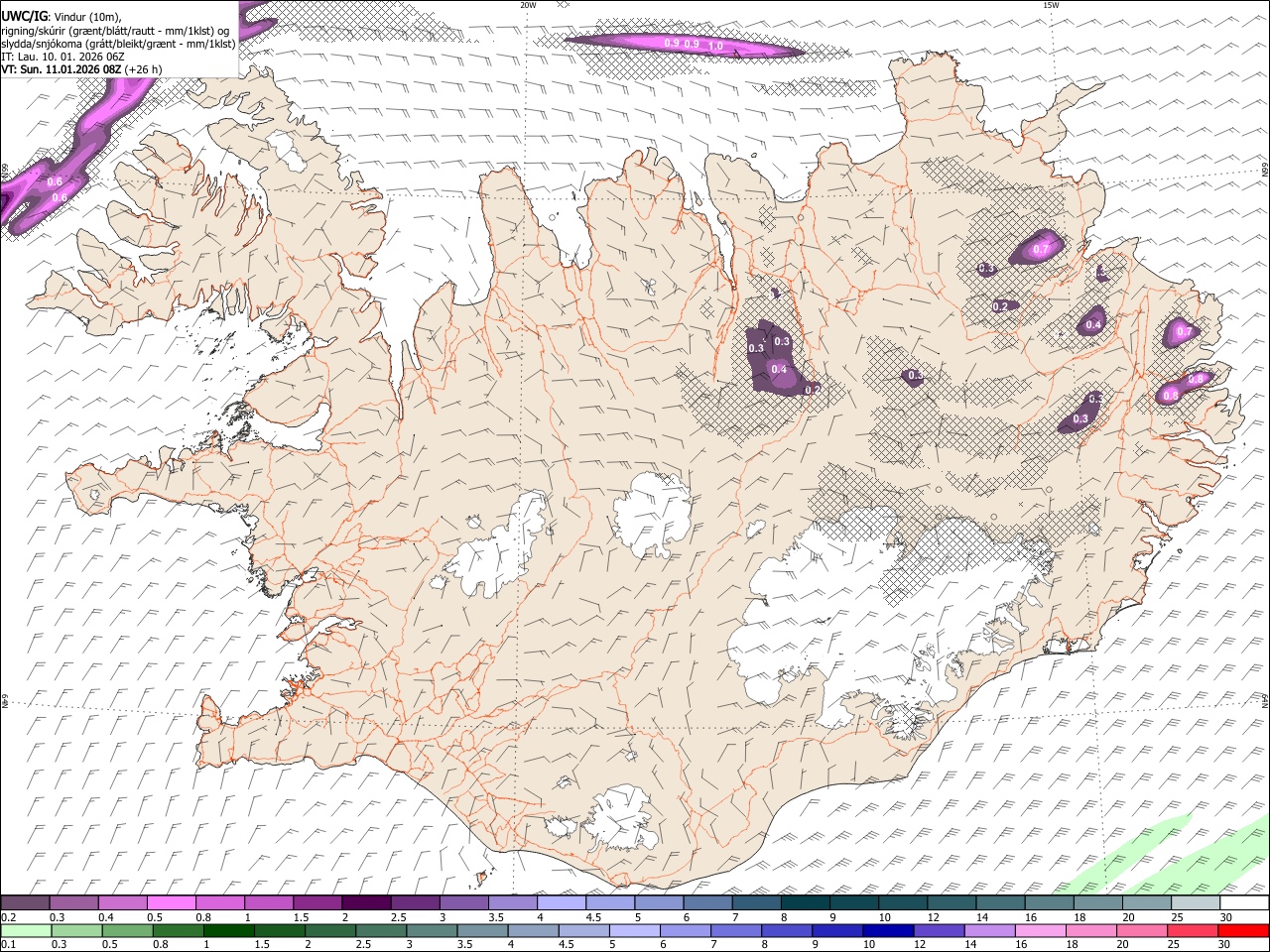This screenshot has height=952, width=1270.
Task: Click the 'rigning/skúrir' legend description line
Action: 114,31
